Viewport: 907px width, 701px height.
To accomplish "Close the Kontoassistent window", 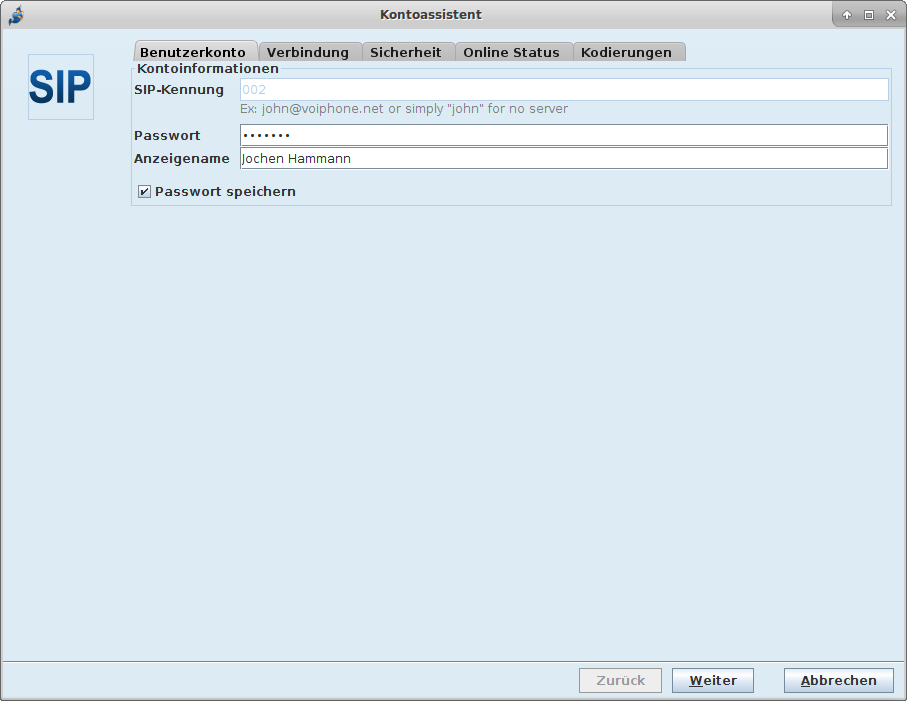I will point(890,15).
